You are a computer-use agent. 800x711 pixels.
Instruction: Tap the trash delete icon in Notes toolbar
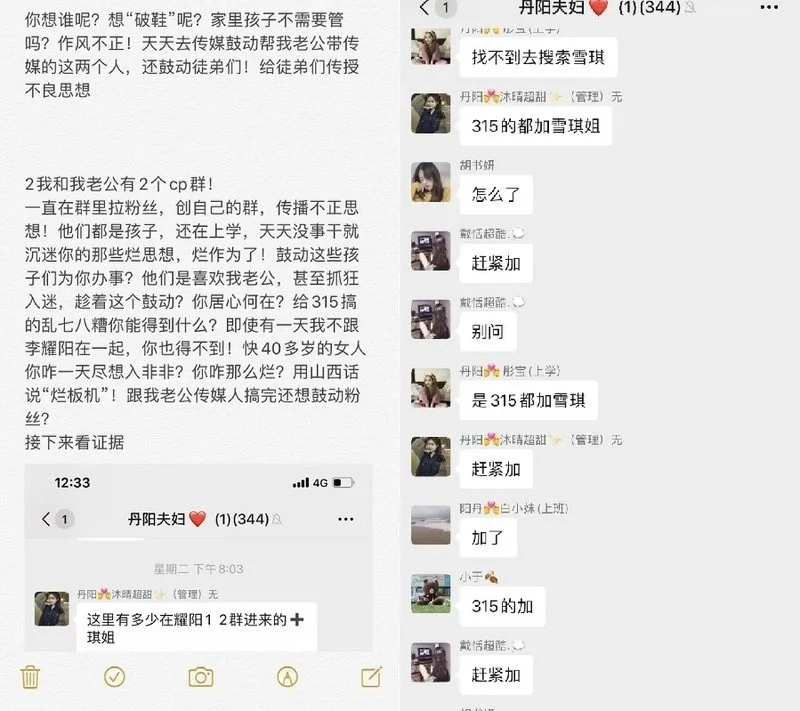[x=31, y=677]
